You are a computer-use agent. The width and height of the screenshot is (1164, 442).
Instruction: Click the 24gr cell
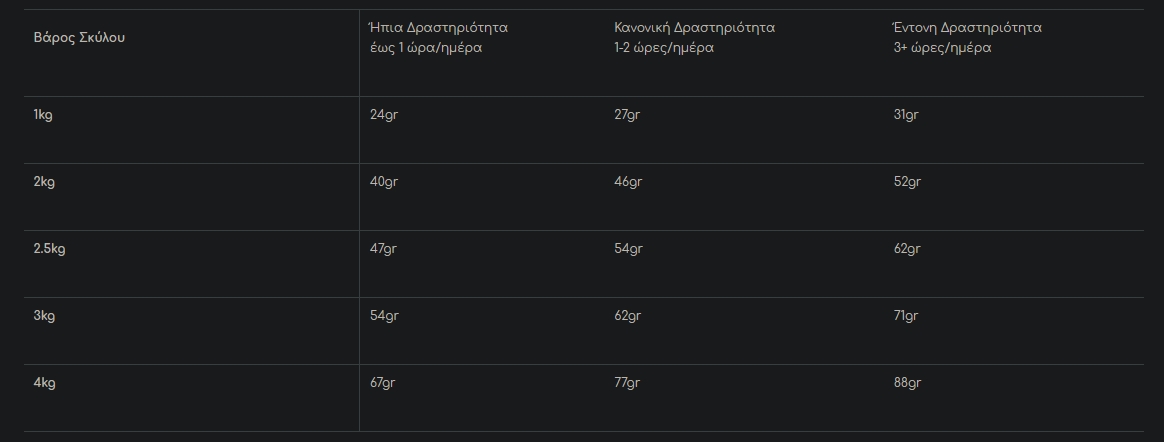pos(384,115)
